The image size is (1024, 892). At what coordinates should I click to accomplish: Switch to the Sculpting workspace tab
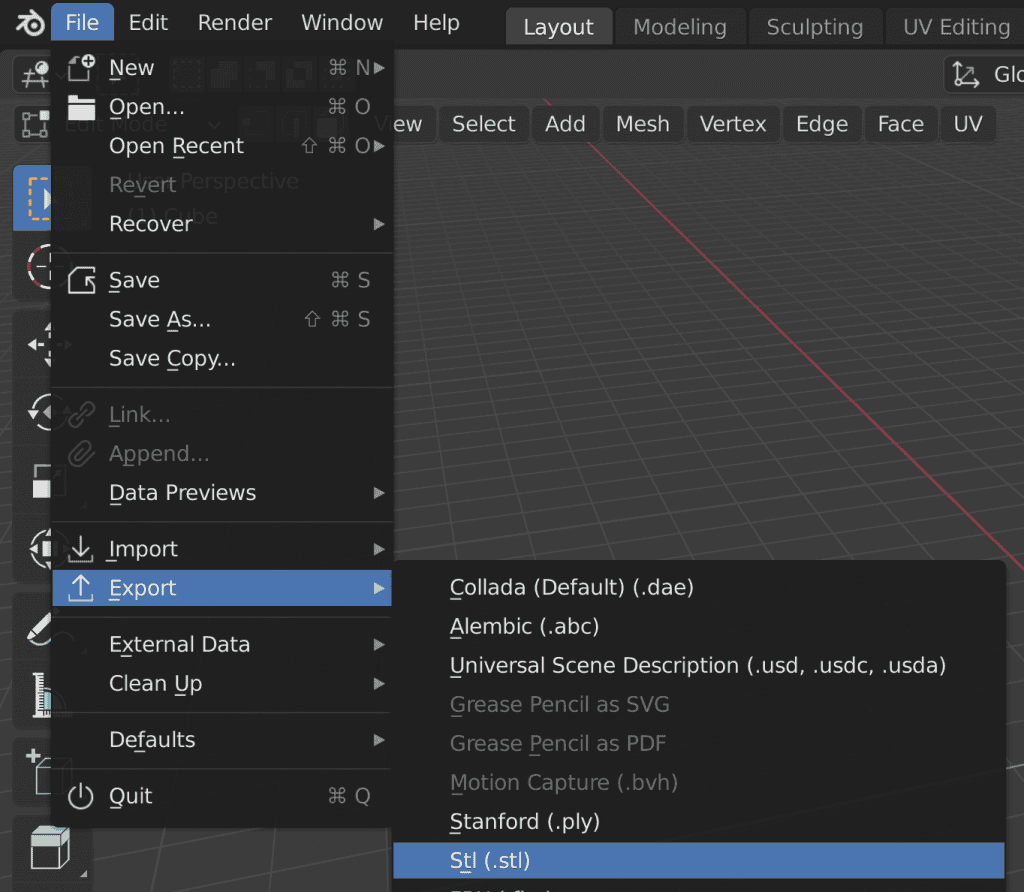coord(815,27)
